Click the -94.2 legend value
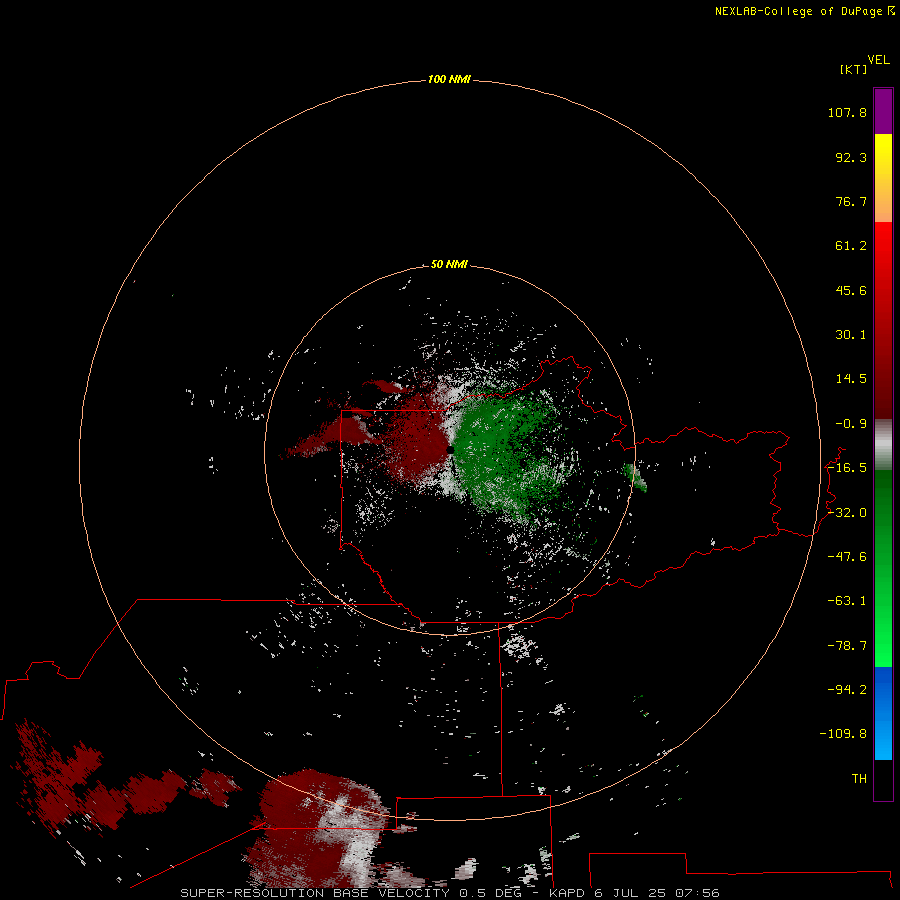 pos(847,690)
